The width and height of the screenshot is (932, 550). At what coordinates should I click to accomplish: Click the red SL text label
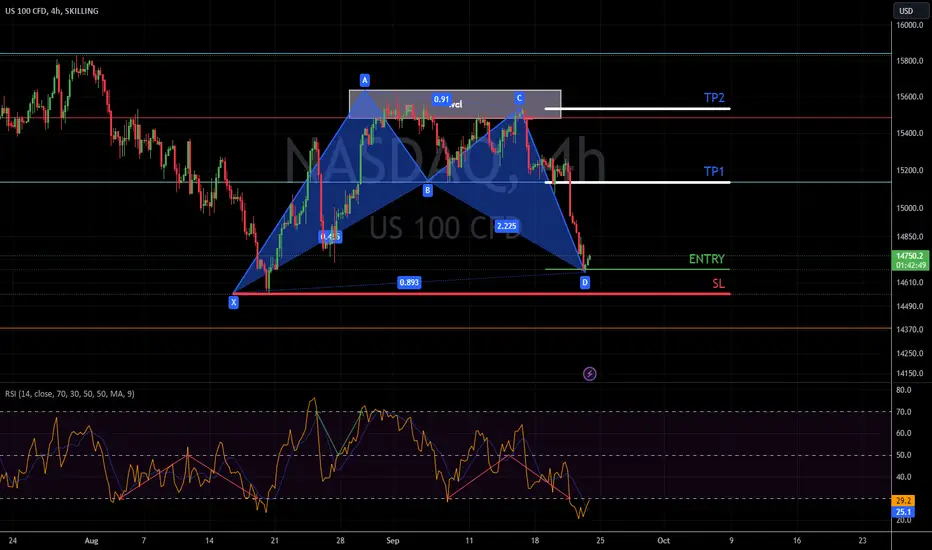pos(719,284)
